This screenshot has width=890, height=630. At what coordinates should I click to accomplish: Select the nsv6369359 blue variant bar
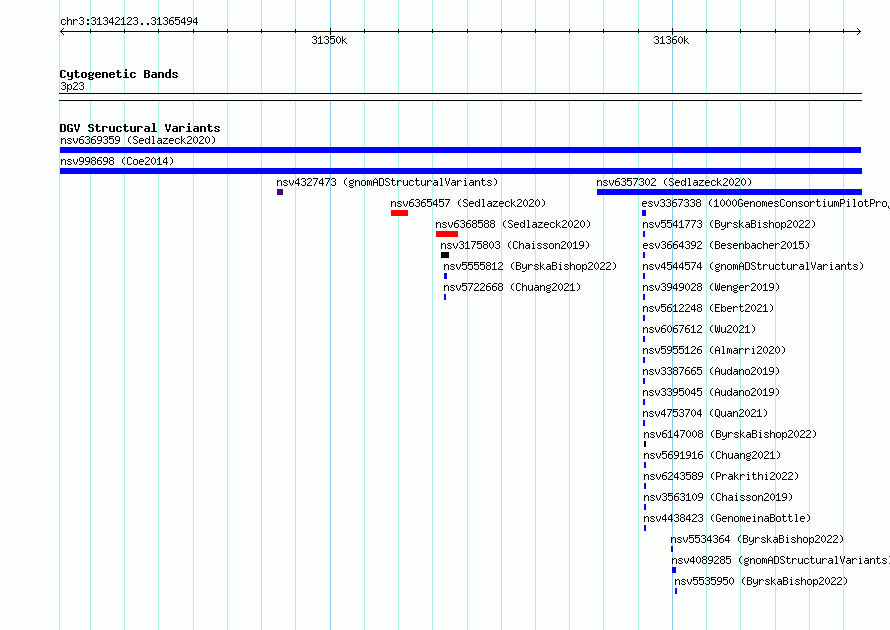(x=460, y=150)
